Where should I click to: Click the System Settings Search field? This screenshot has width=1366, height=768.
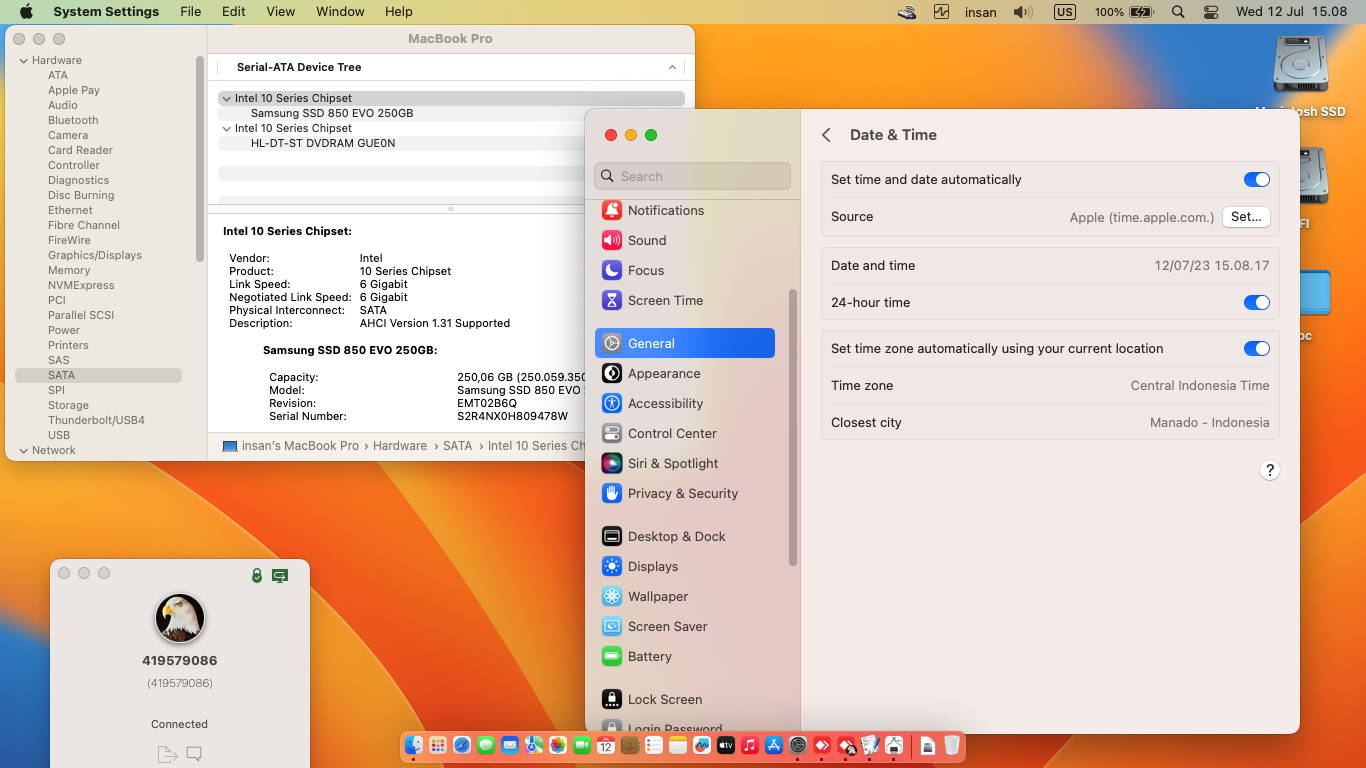692,176
